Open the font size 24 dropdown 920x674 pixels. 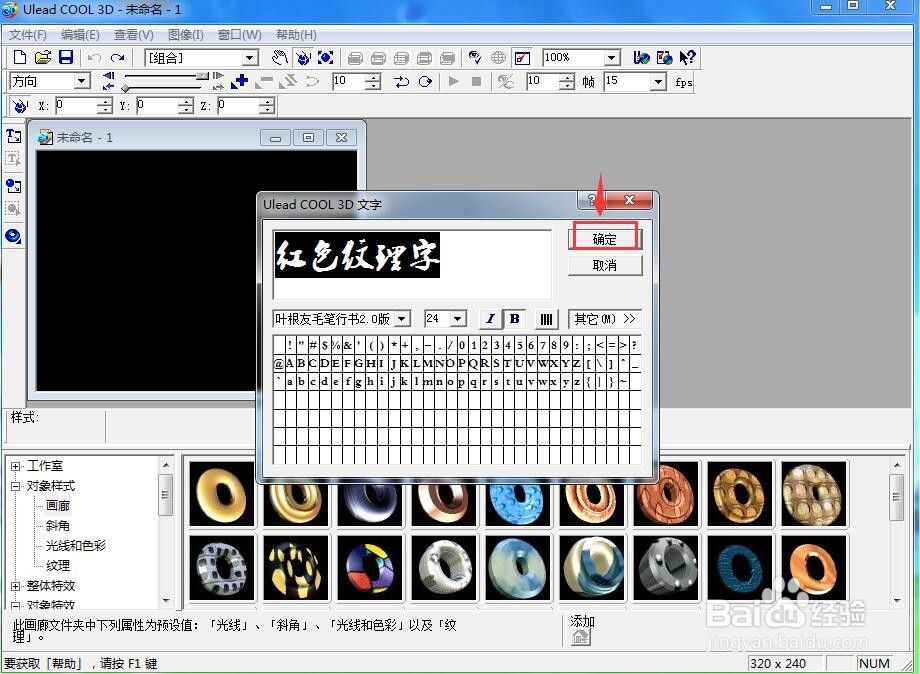[x=458, y=319]
